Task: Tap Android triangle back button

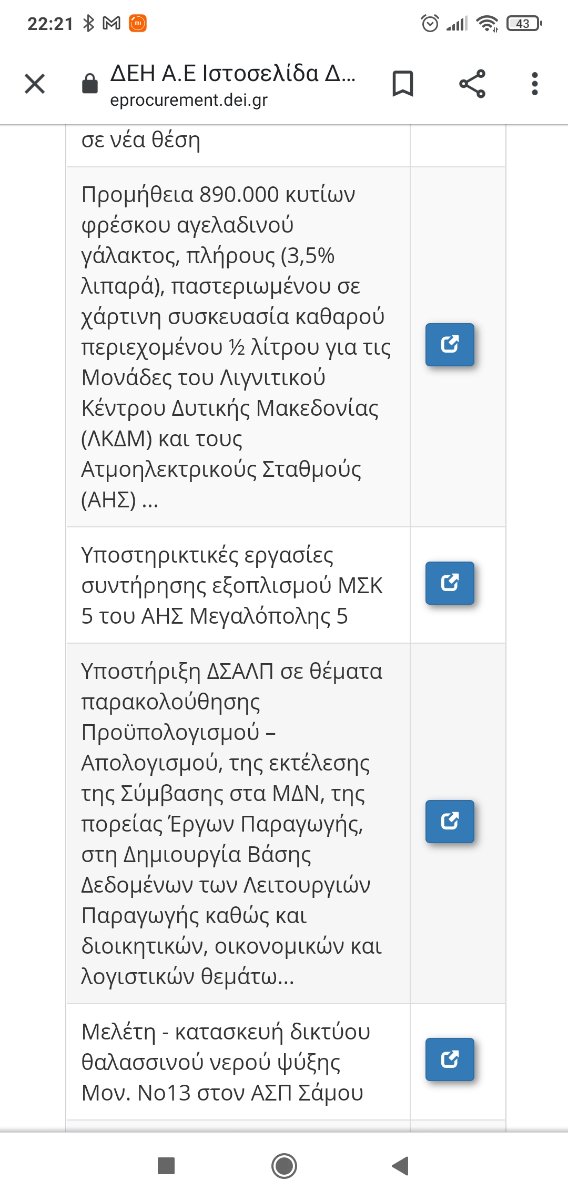Action: 400,1165
